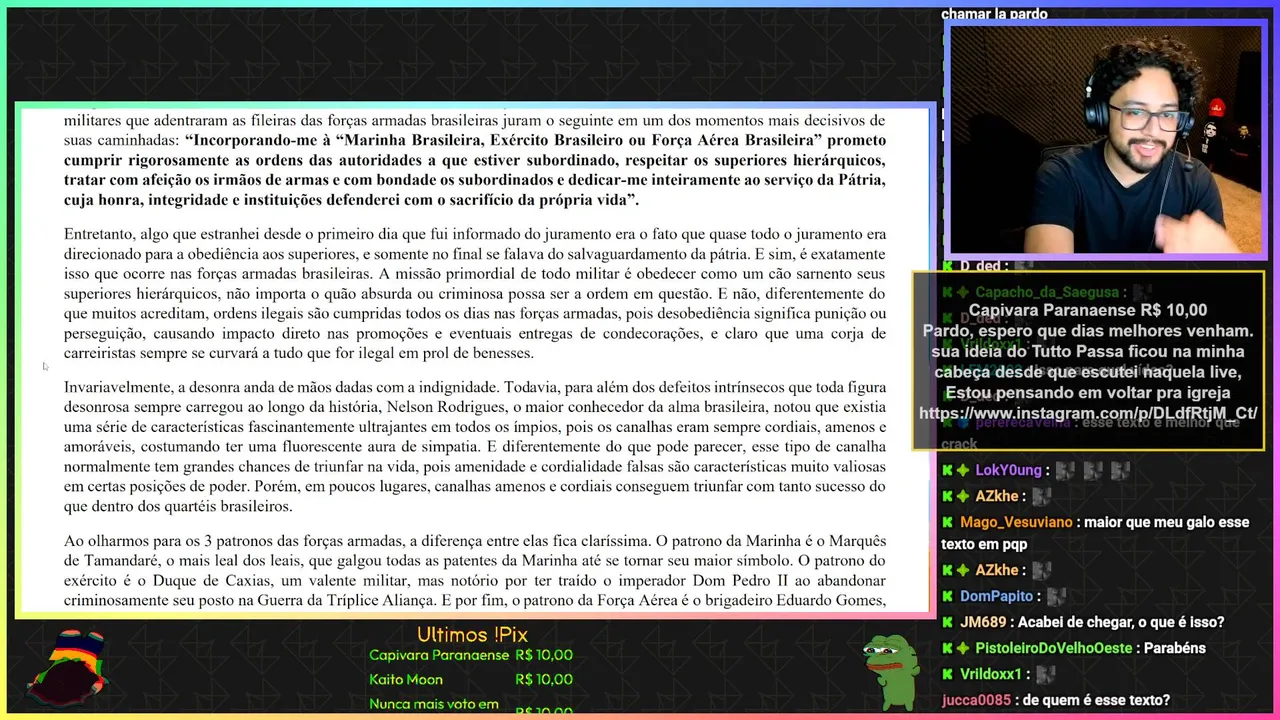Image resolution: width=1280 pixels, height=720 pixels.
Task: Select 'Capivara Paranaense' in the Pix list
Action: click(439, 655)
